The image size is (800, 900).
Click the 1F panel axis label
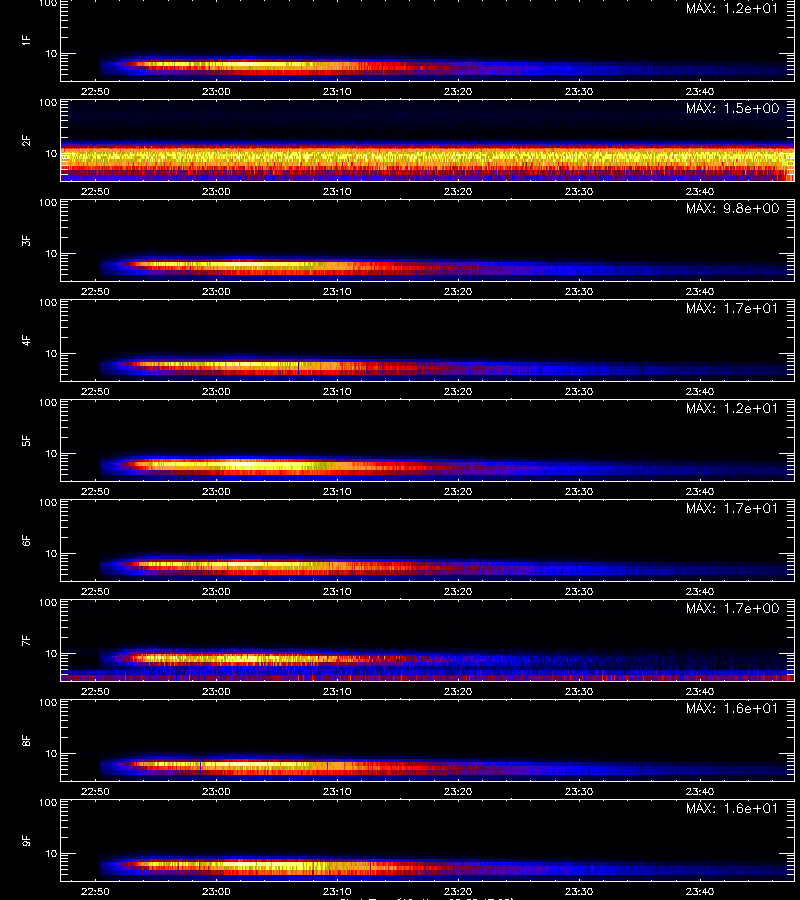pos(26,40)
